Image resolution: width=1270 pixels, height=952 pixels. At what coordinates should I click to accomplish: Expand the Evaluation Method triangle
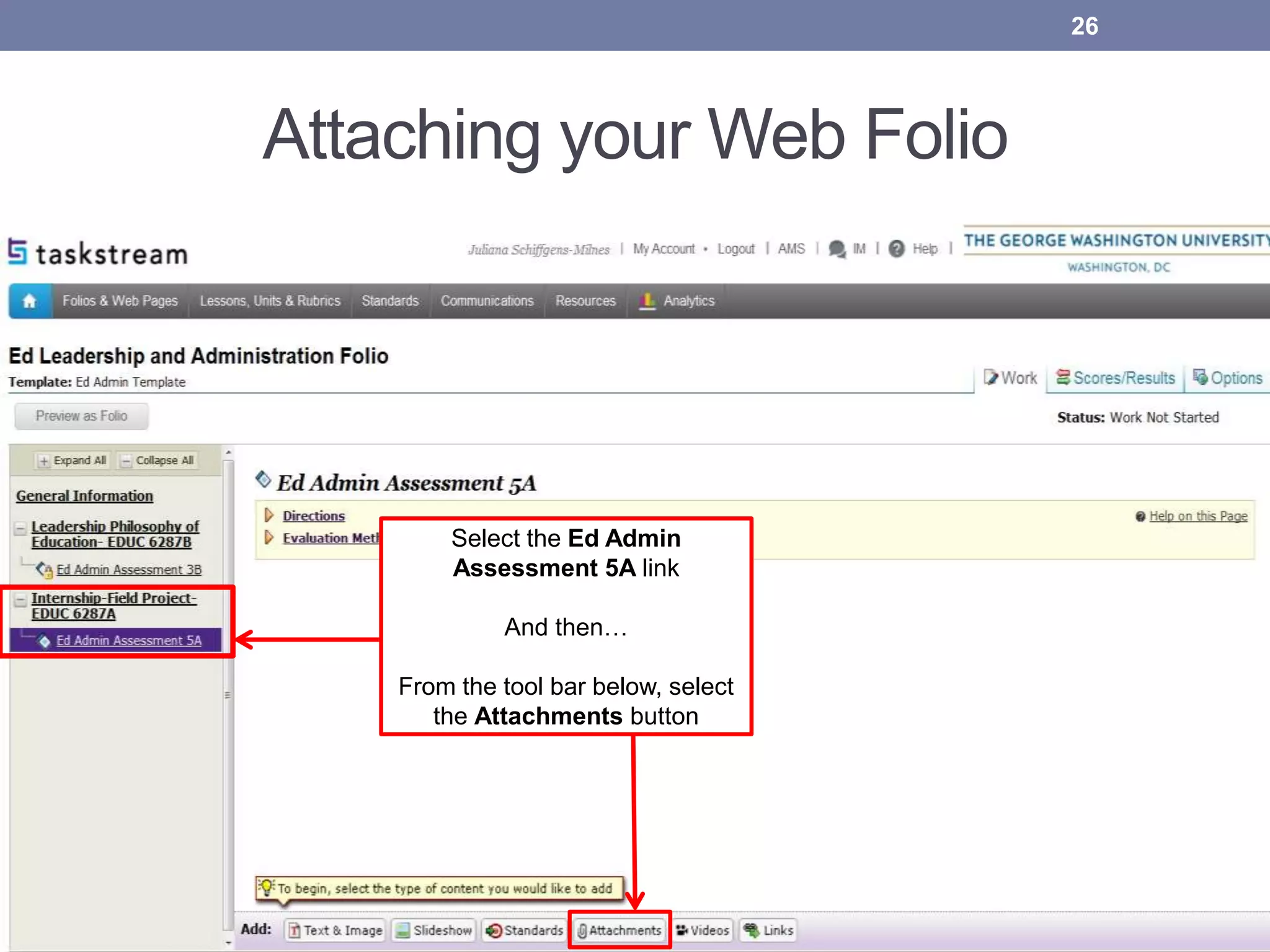coord(269,537)
